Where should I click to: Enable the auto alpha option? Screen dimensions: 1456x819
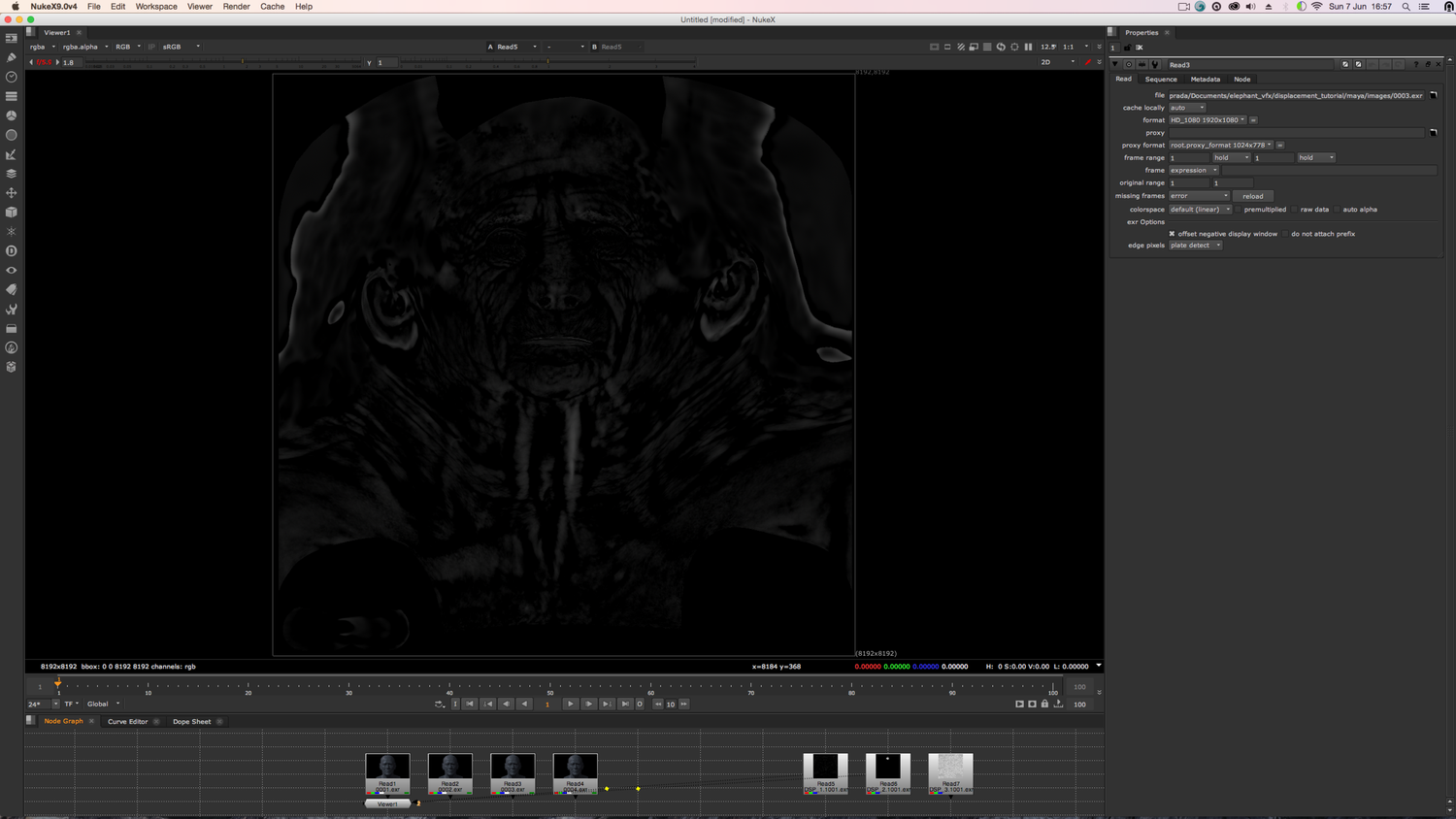pyautogui.click(x=1337, y=209)
